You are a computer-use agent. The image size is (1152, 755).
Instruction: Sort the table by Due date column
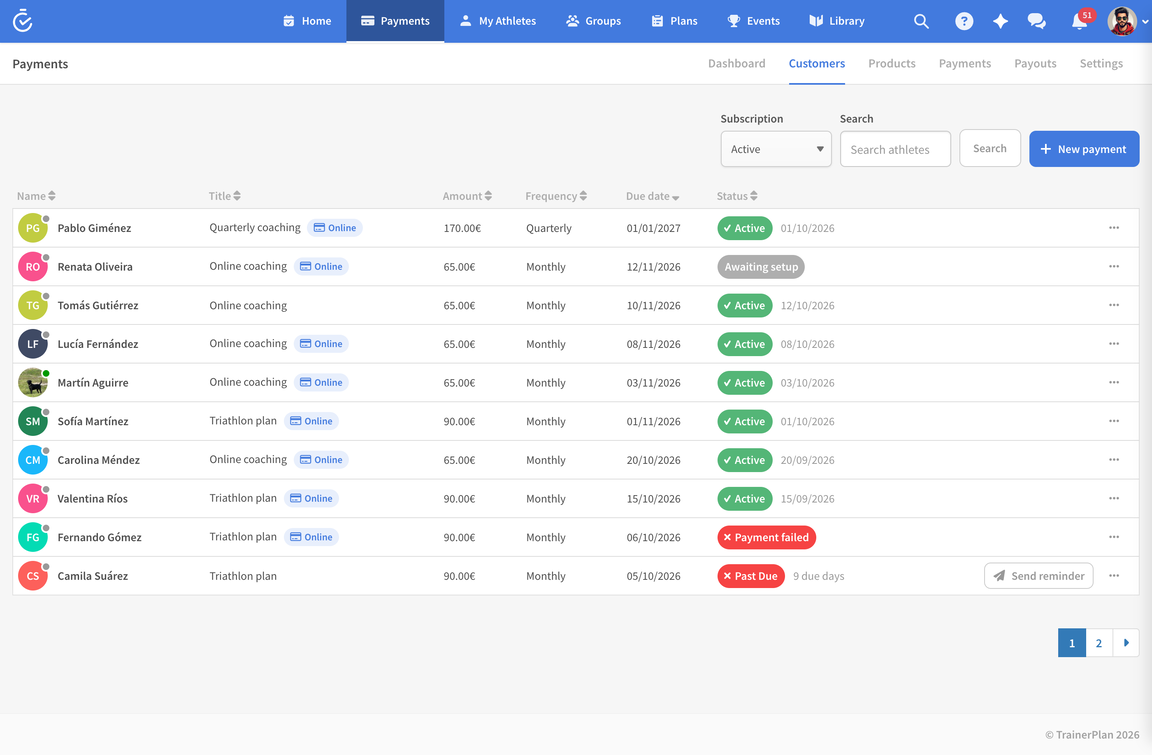click(652, 196)
